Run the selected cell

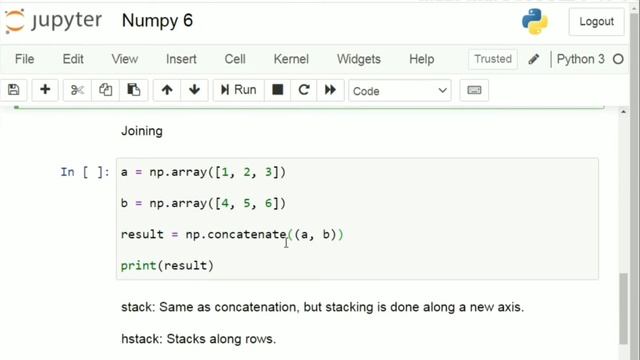pos(238,90)
